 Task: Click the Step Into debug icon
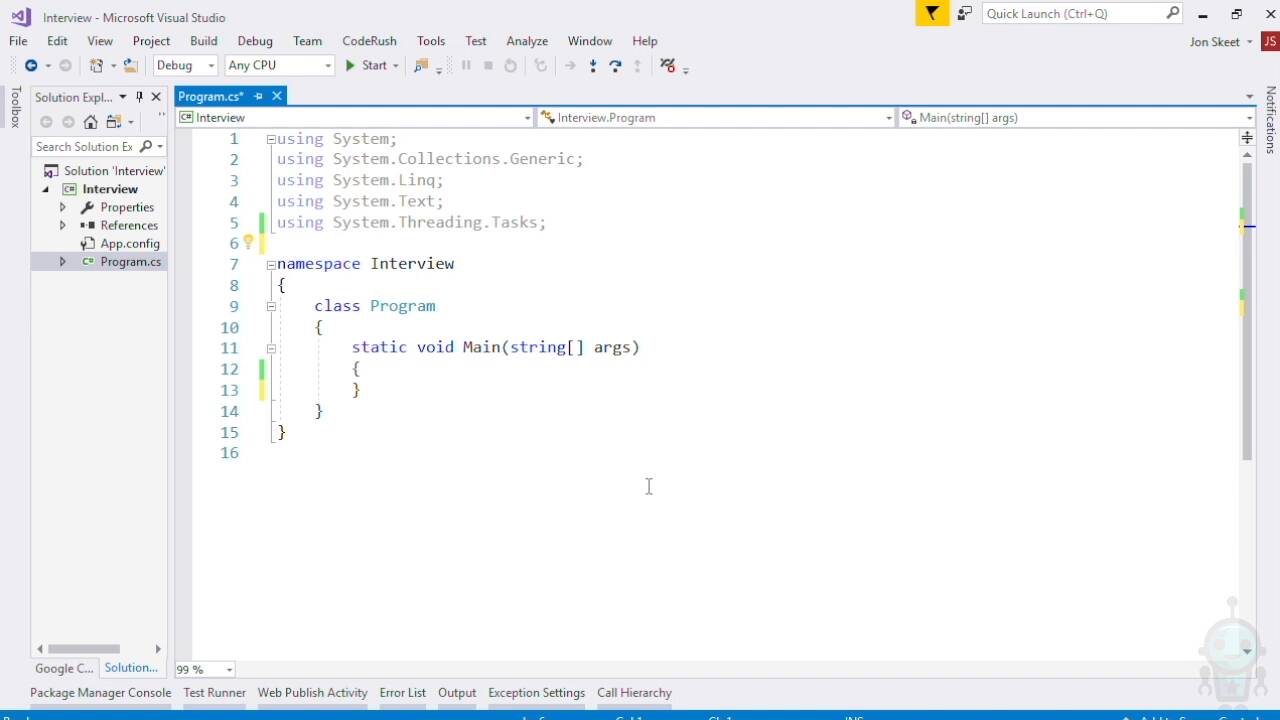pos(593,66)
